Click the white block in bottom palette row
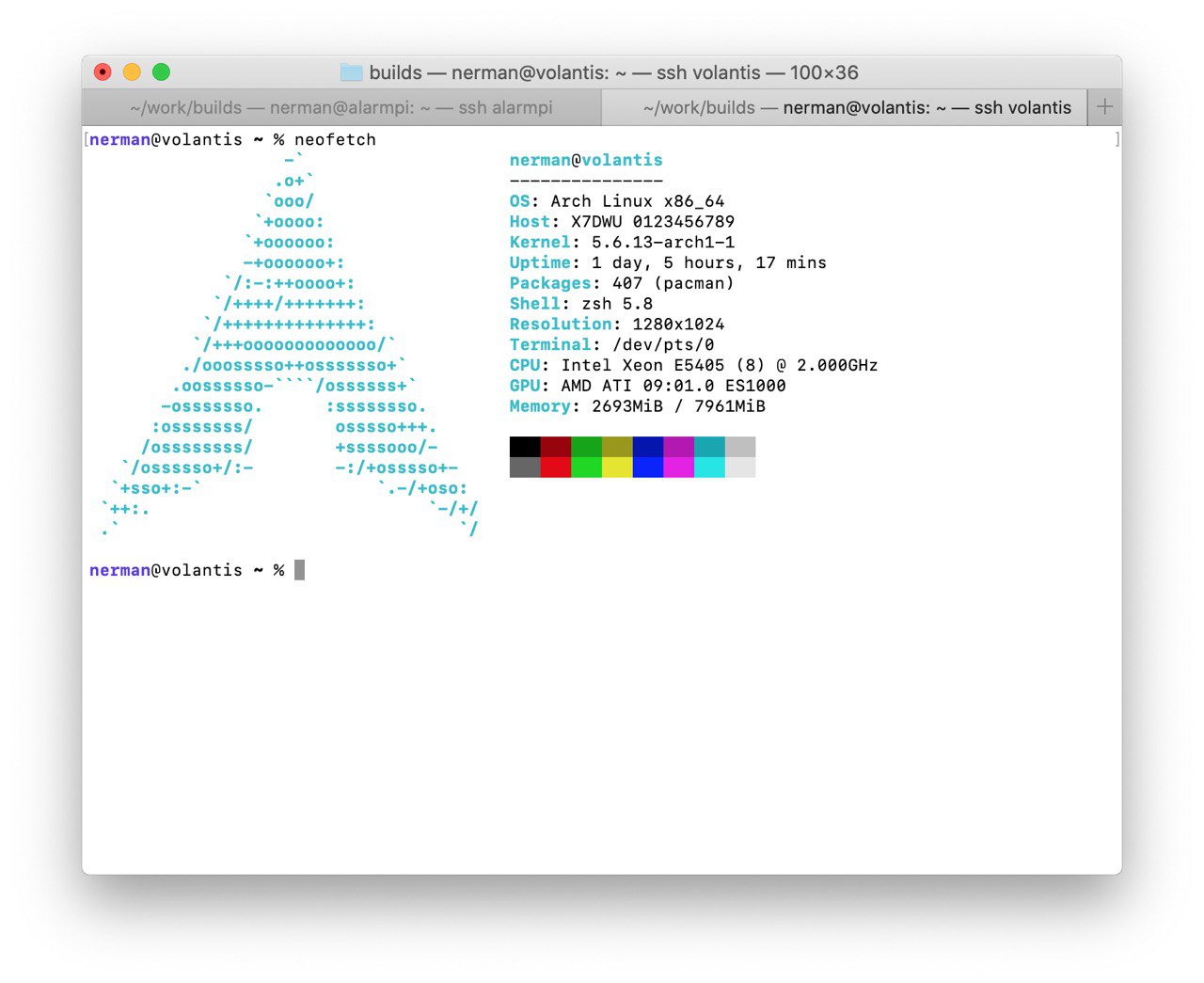1204x983 pixels. 740,468
